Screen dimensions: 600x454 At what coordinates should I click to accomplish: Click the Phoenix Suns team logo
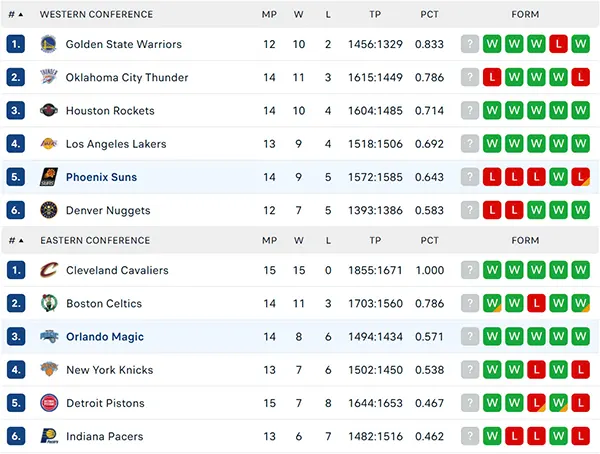[49, 177]
